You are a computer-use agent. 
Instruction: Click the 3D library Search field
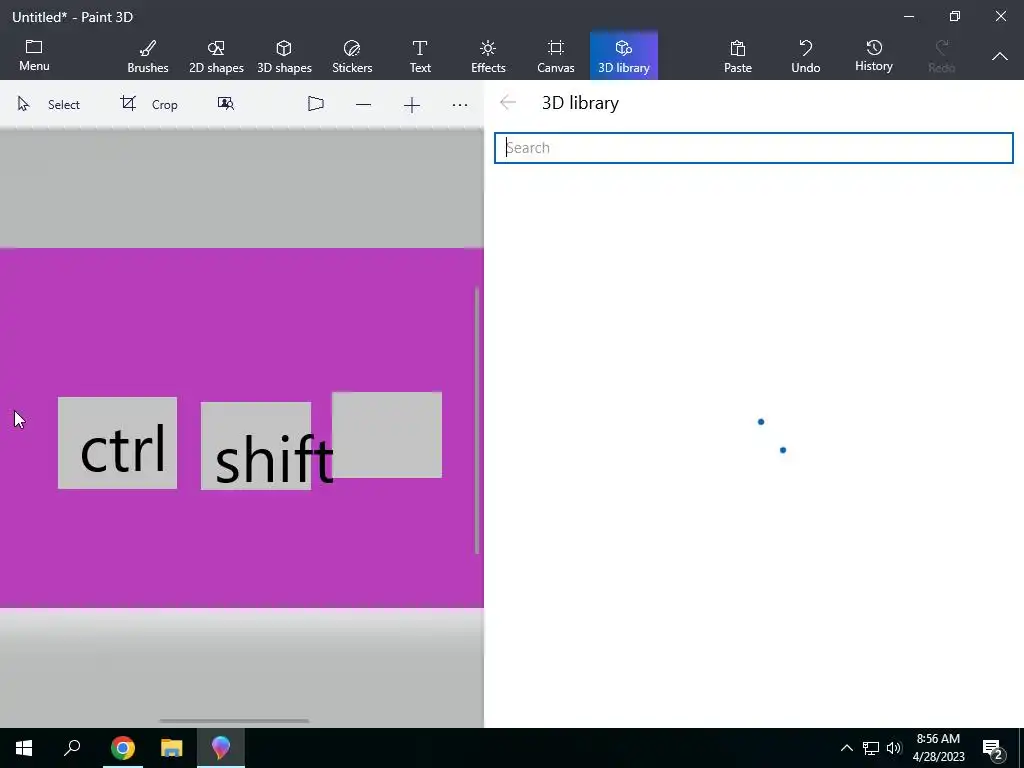click(754, 148)
